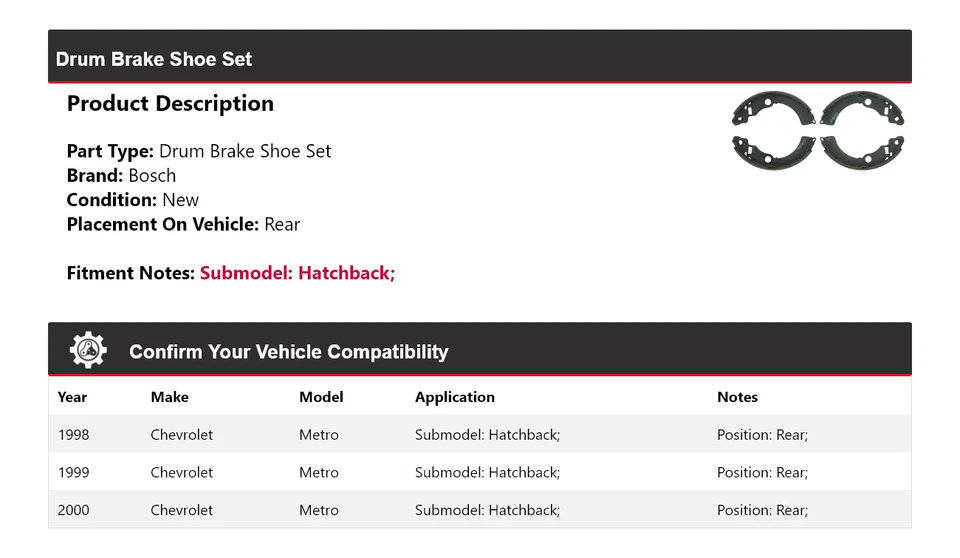Click the Part Type line

coord(199,152)
